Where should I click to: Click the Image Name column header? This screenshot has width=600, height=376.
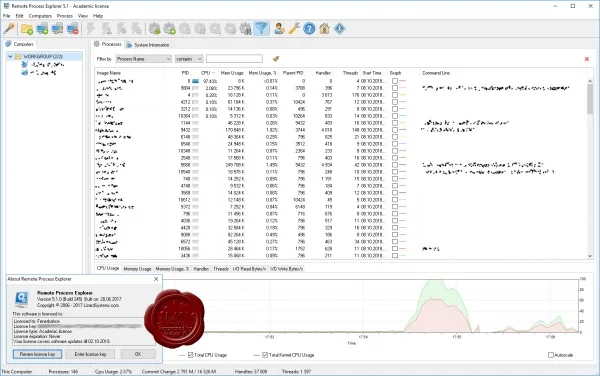coord(109,73)
